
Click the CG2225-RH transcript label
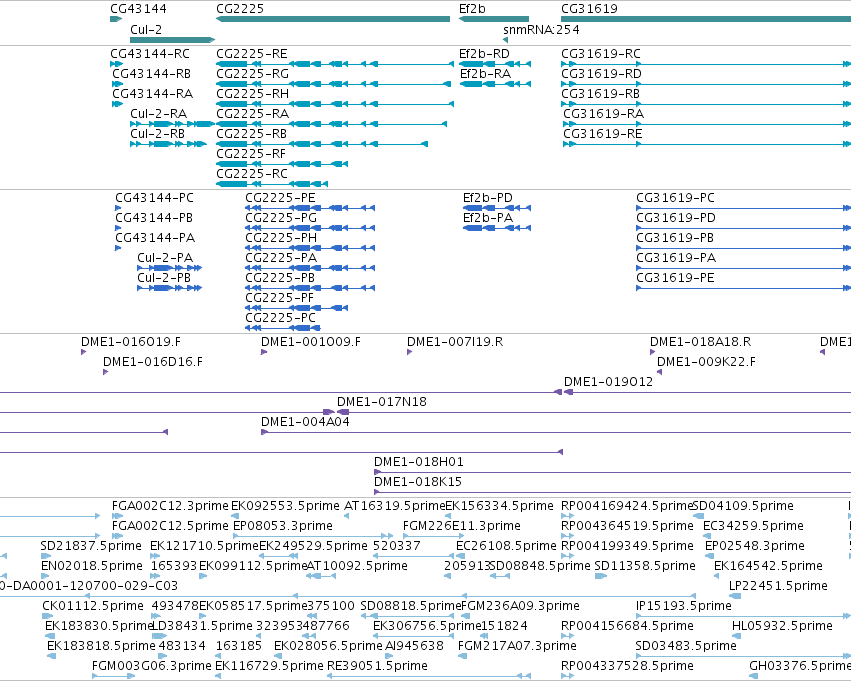tap(252, 94)
